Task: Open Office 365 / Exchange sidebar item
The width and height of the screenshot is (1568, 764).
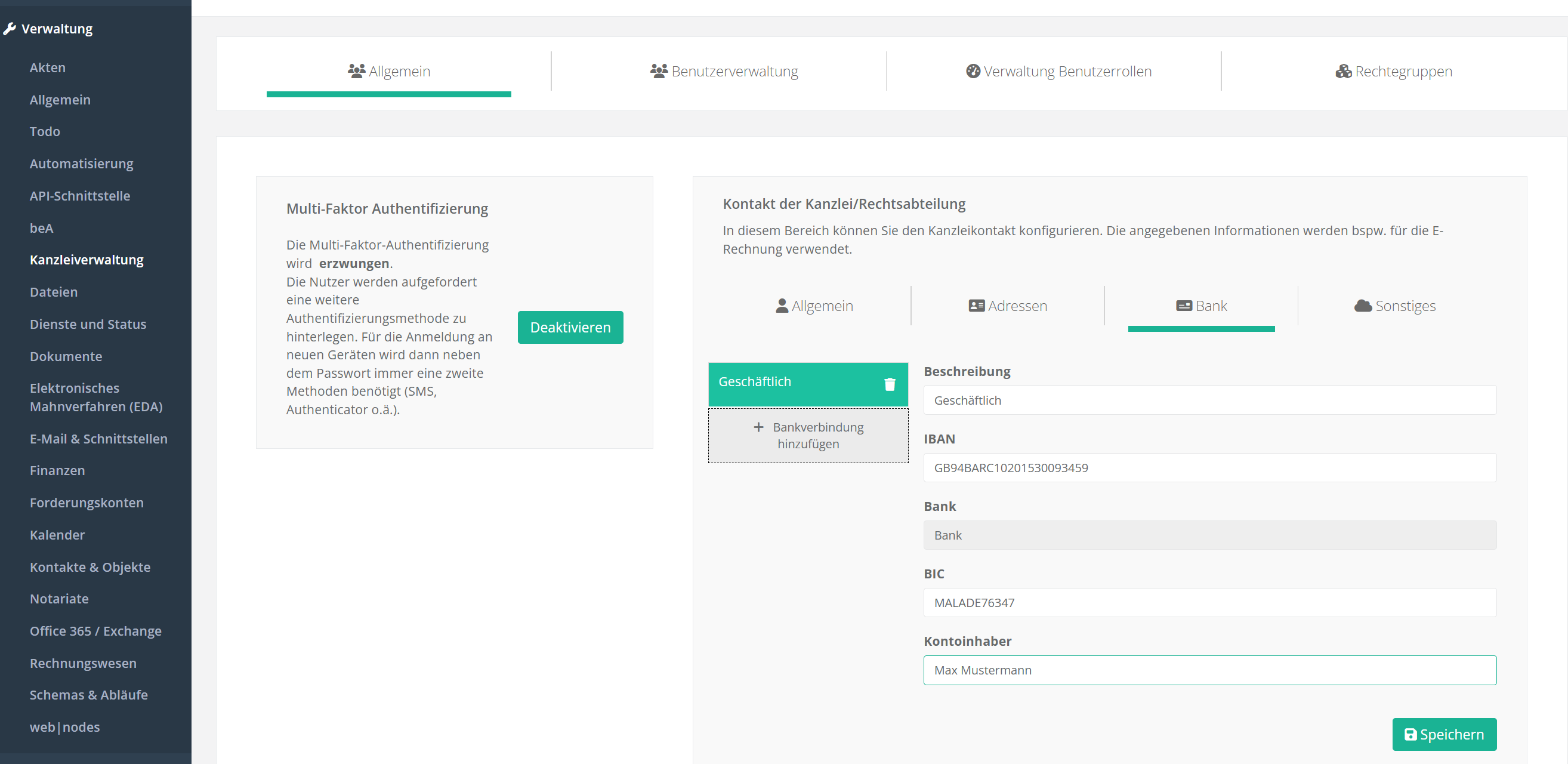Action: tap(95, 631)
